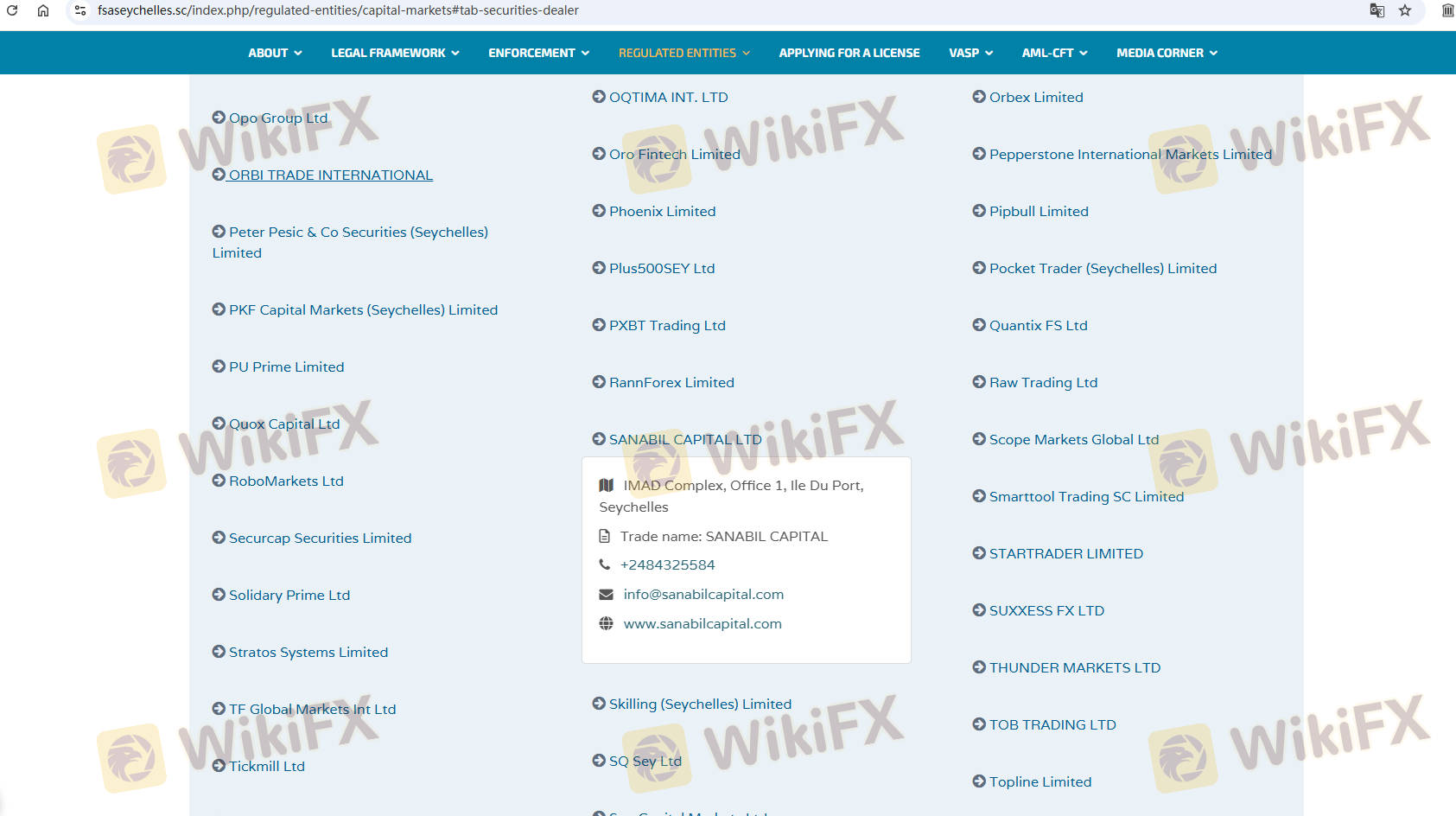Viewport: 1456px width, 816px height.
Task: Expand the Plus500SEY Ltd entry
Action: coord(654,268)
